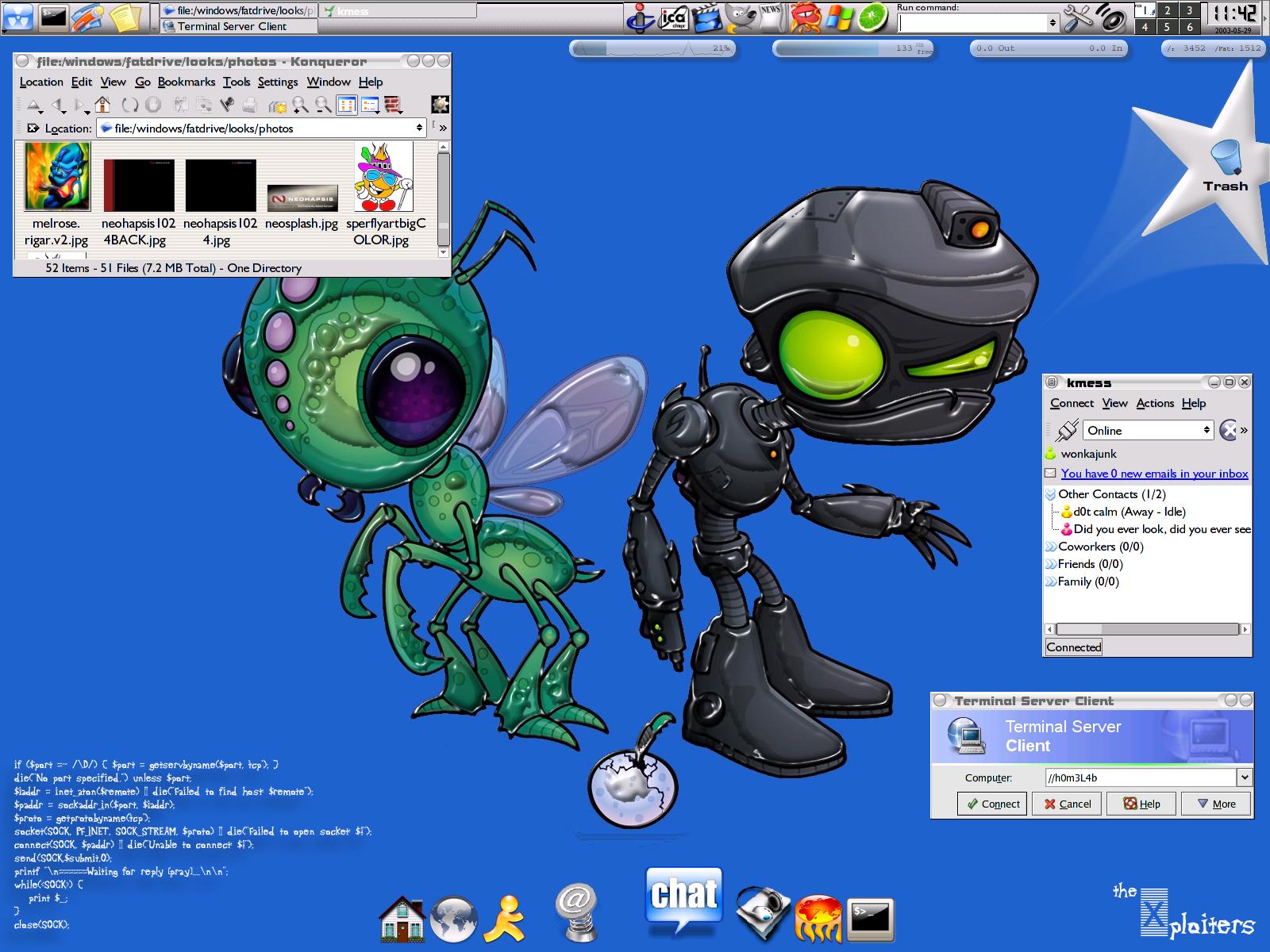This screenshot has width=1270, height=952.
Task: Open the Computer name dropdown arrow
Action: click(x=1245, y=777)
